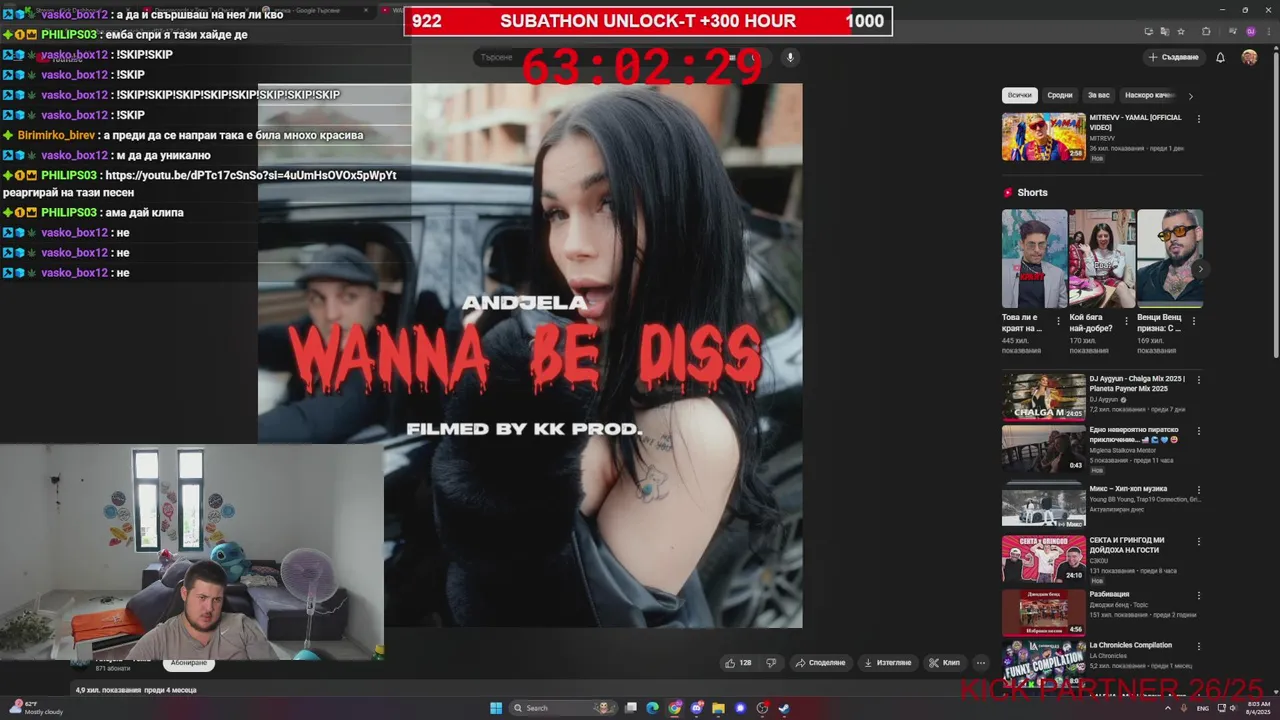The height and width of the screenshot is (720, 1280).
Task: Click 'Едно невероятно пиратско приключение' video title
Action: (1134, 434)
